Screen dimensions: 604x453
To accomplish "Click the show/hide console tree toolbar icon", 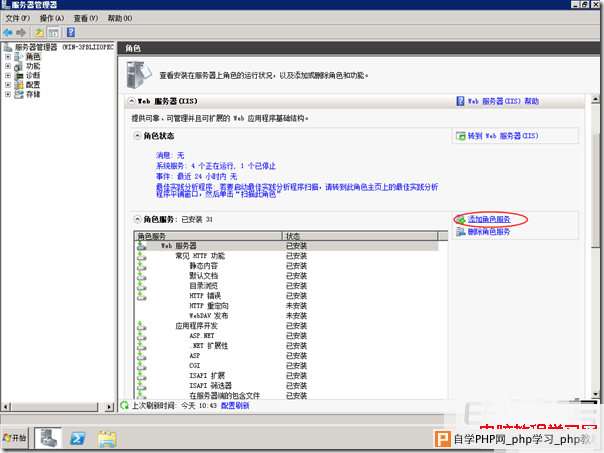I will coord(54,32).
